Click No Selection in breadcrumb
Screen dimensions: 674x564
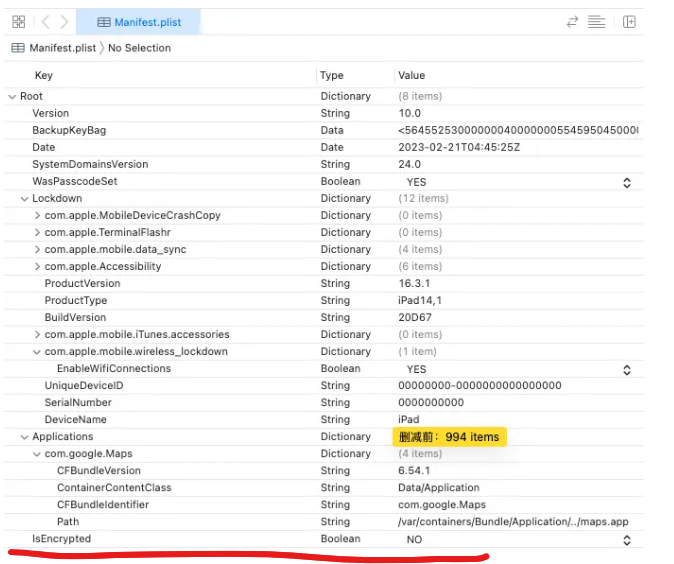(x=139, y=48)
